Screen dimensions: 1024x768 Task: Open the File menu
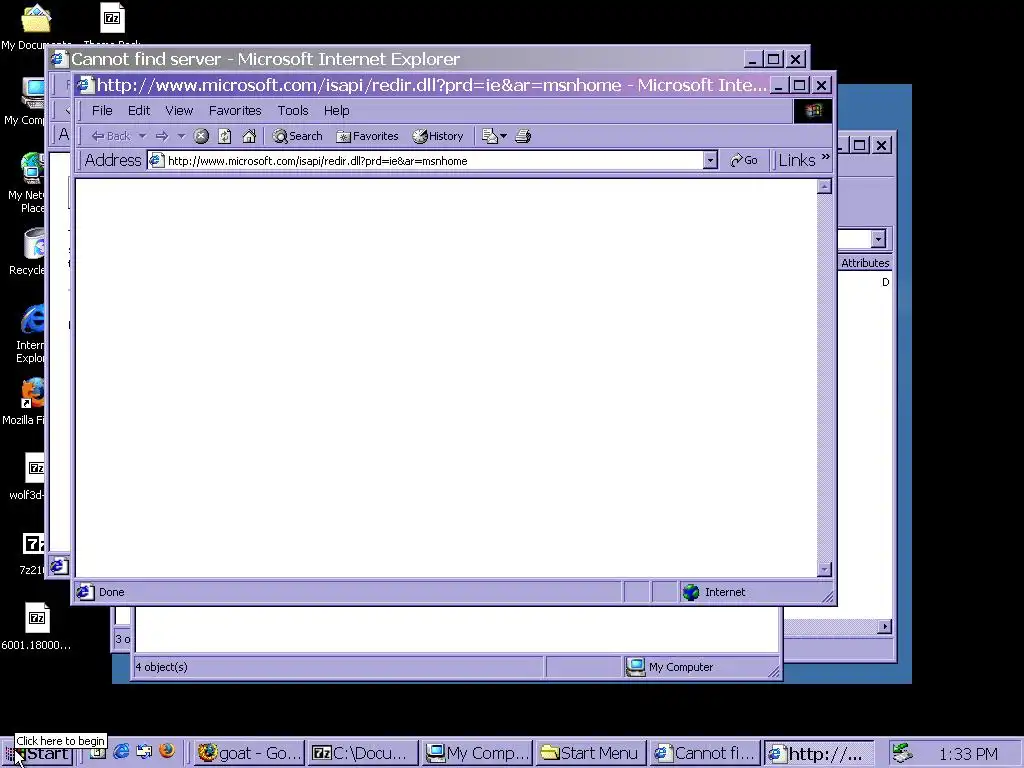(102, 110)
